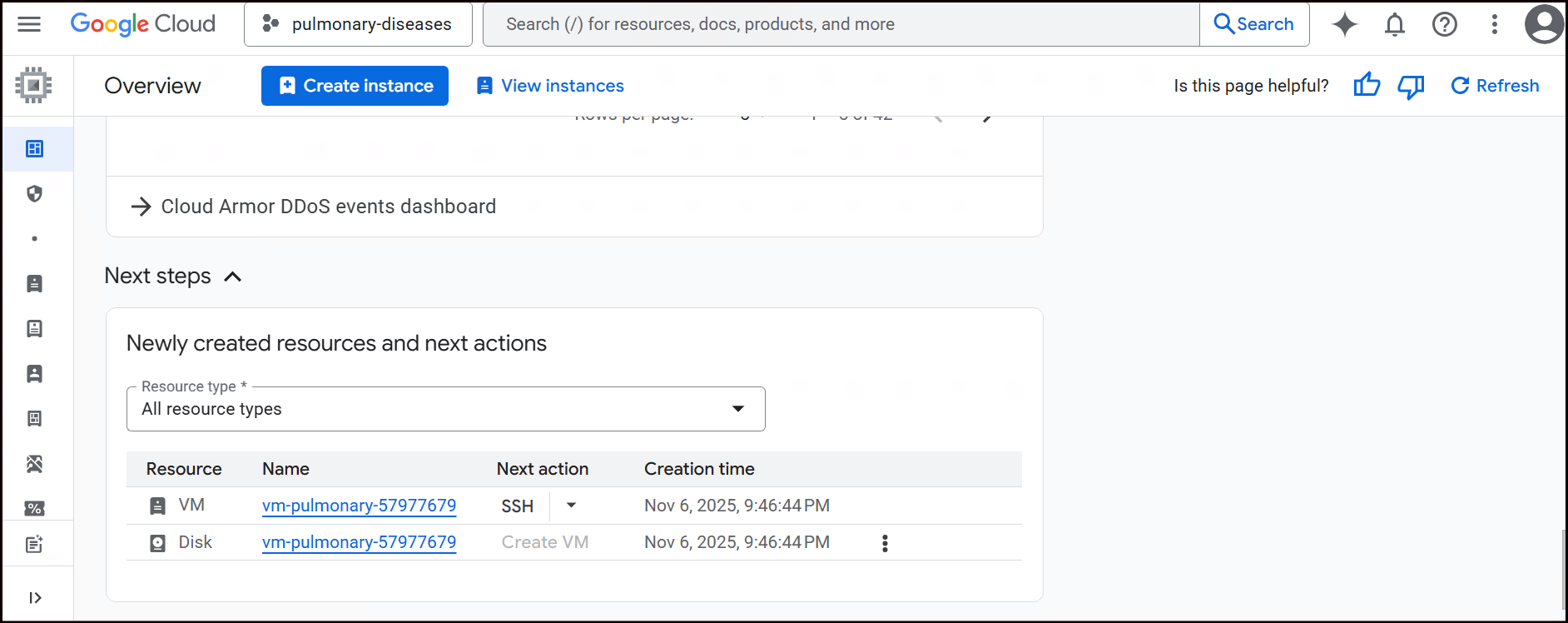Open the three-dot settings menu in header

[1495, 24]
